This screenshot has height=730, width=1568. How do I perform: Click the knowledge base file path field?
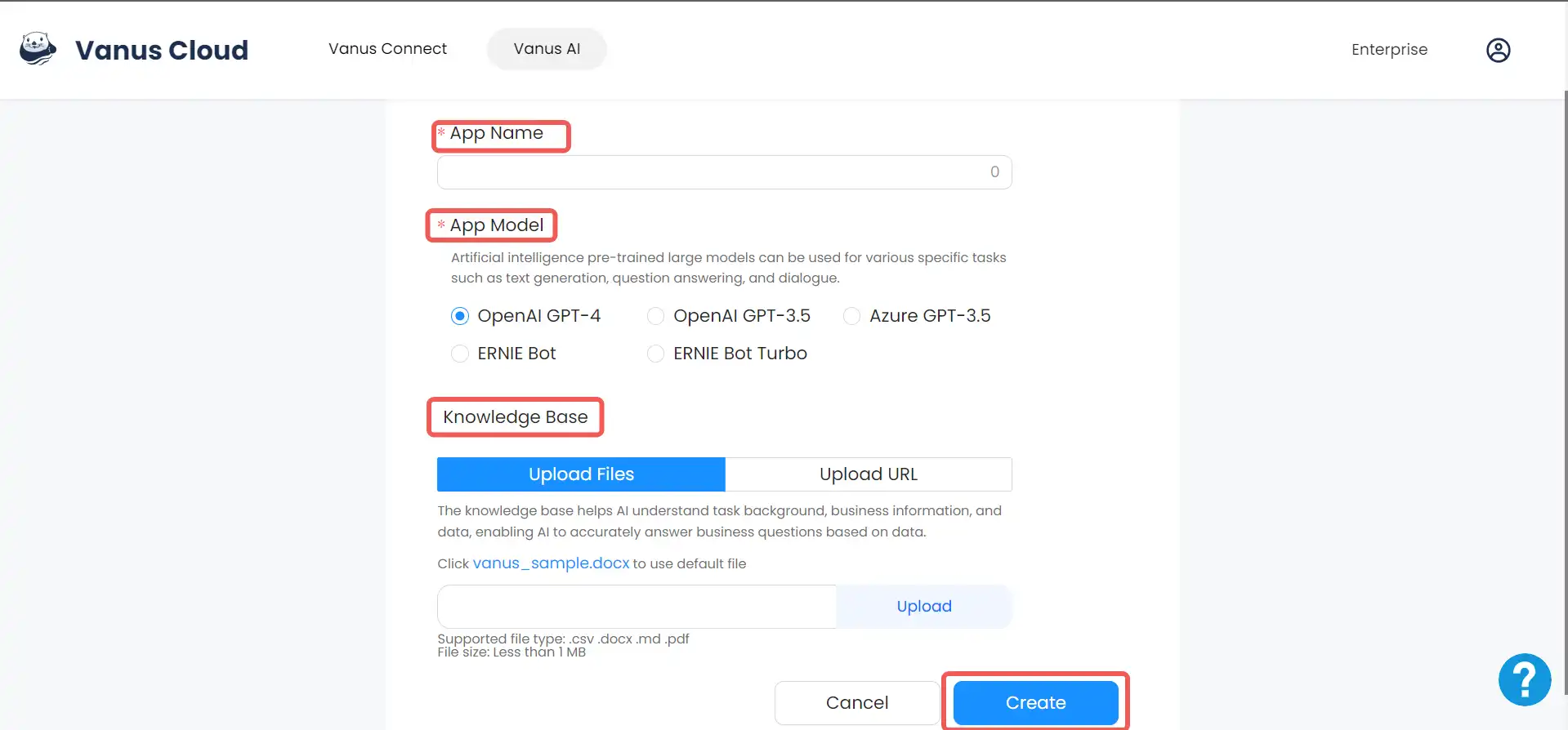pyautogui.click(x=637, y=607)
